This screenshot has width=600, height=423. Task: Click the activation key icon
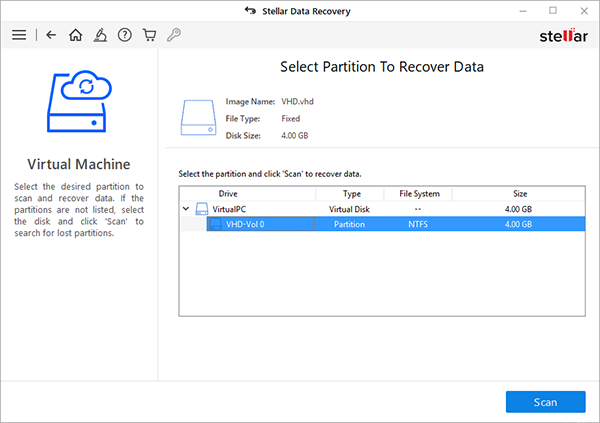pos(174,35)
